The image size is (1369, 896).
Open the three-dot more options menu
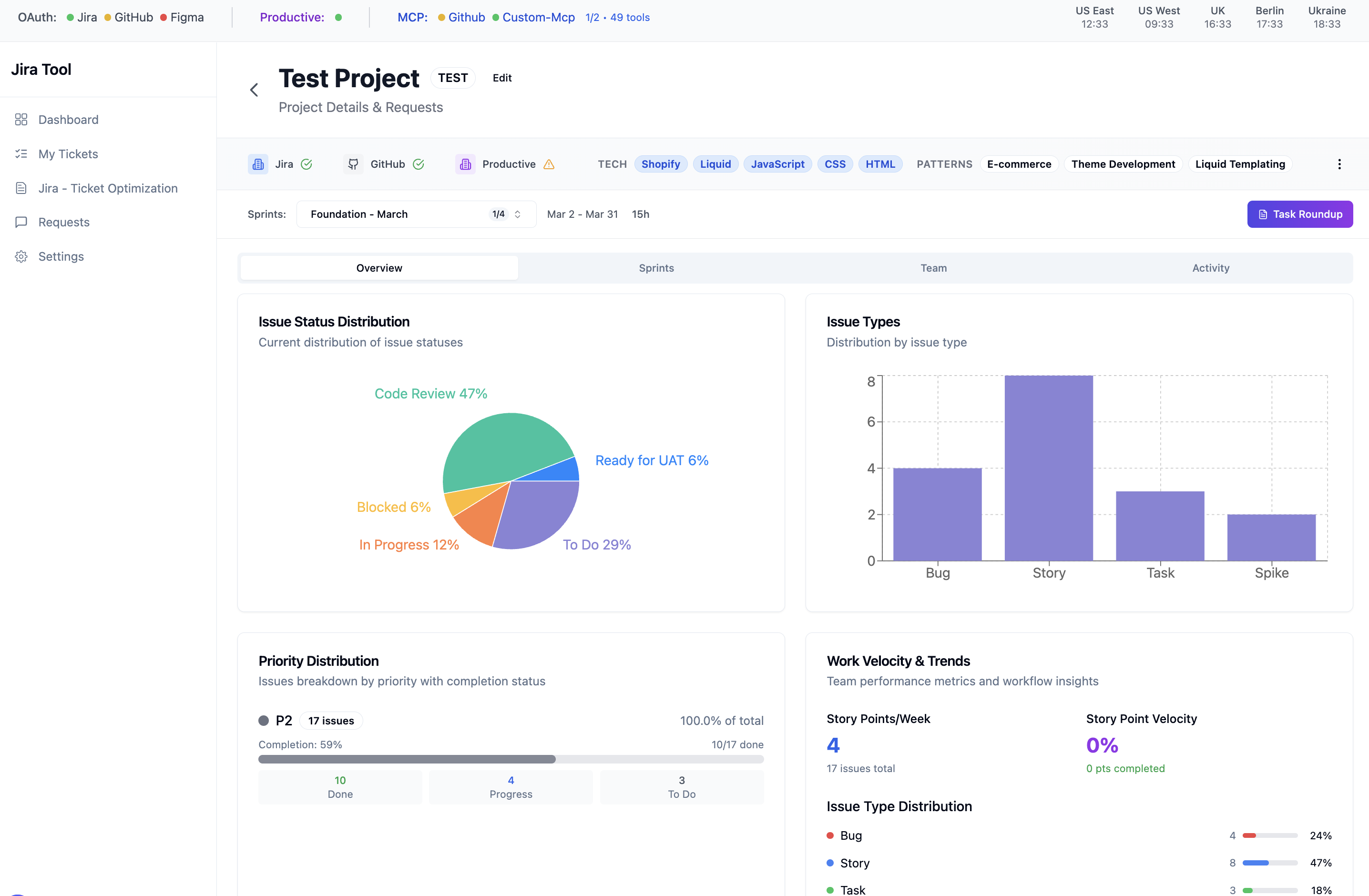click(1339, 164)
